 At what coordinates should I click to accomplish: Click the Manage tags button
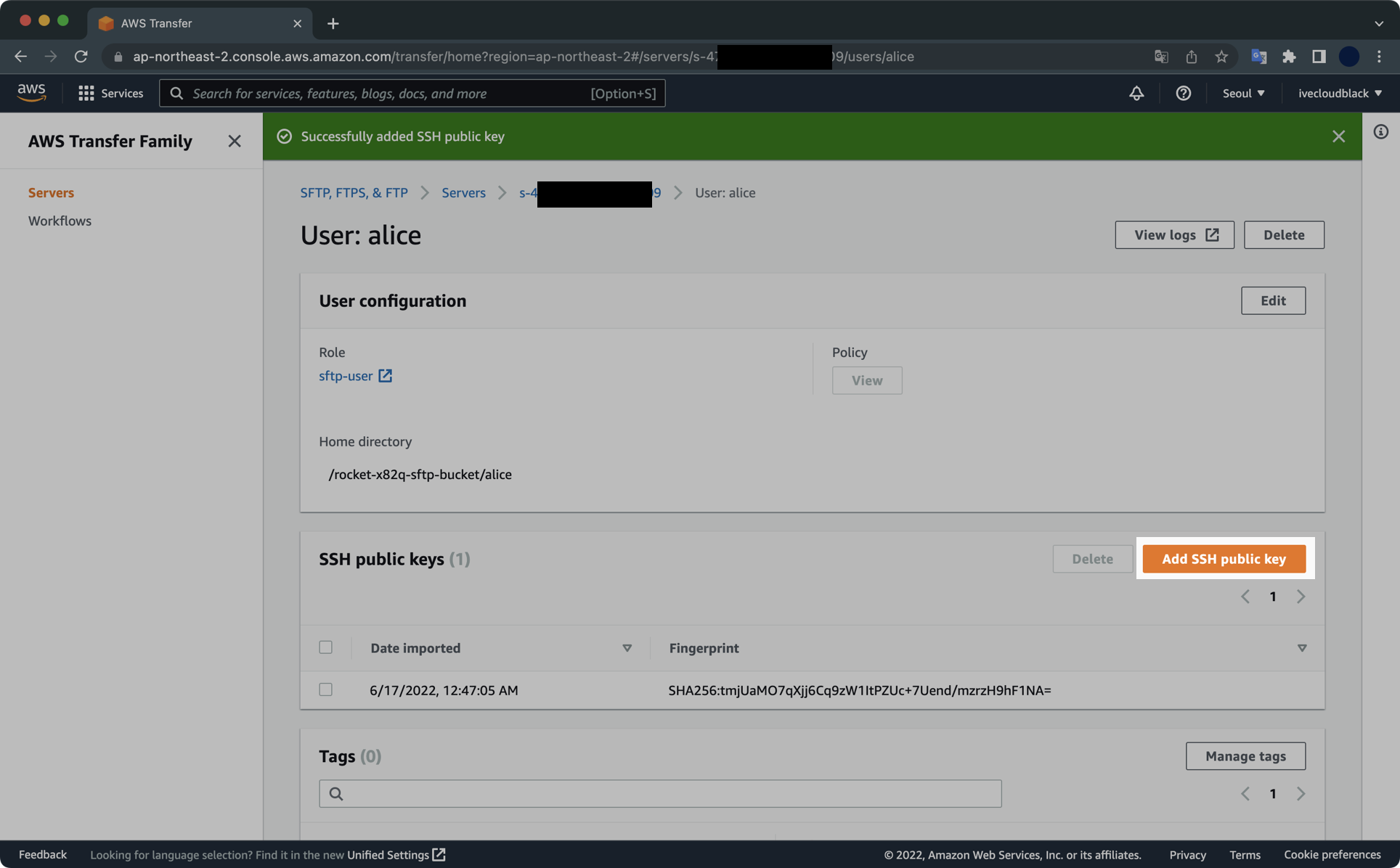[1246, 756]
